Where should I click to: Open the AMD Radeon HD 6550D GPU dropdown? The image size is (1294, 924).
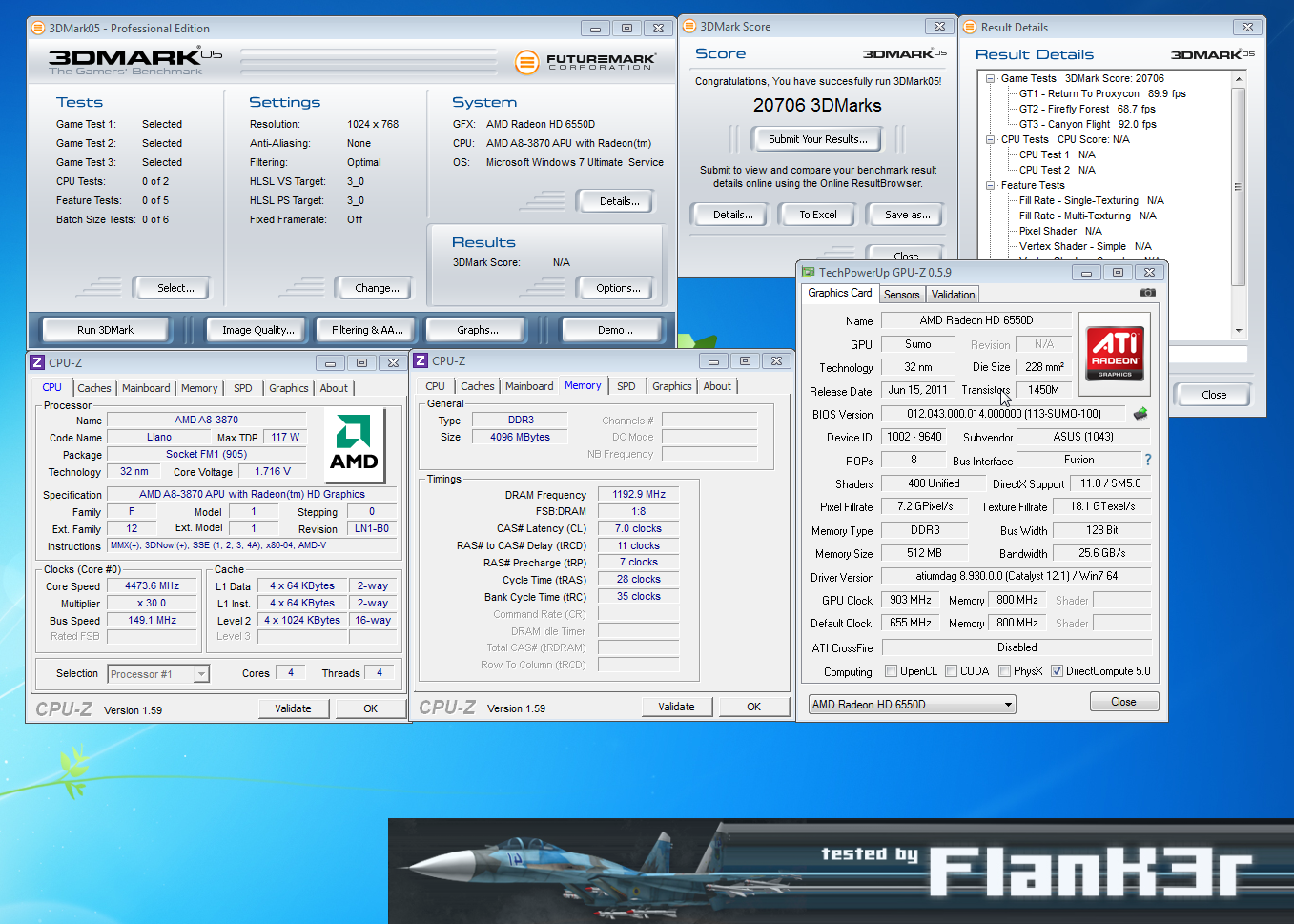coord(912,705)
